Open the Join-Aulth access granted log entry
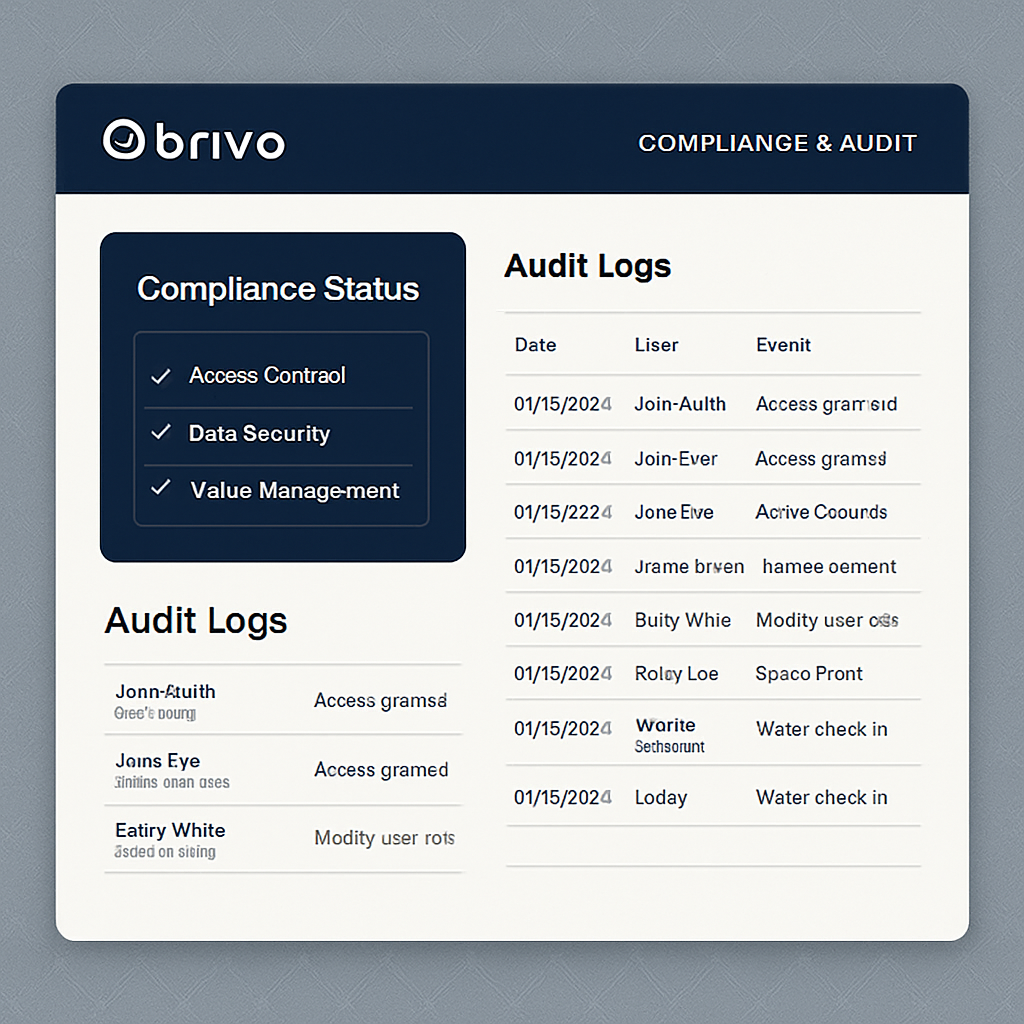The height and width of the screenshot is (1024, 1024). point(712,404)
